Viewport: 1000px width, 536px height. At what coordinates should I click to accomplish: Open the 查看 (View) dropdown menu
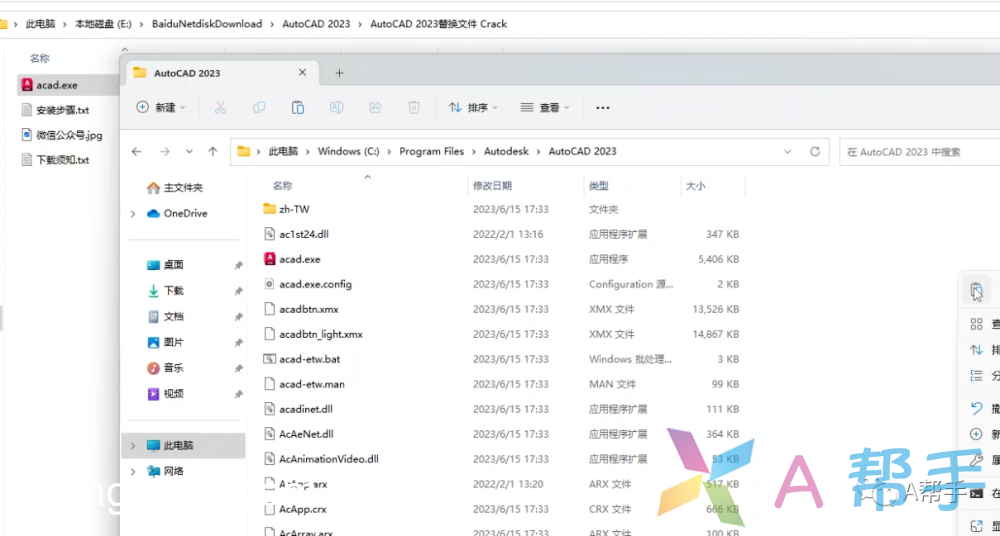(x=545, y=107)
